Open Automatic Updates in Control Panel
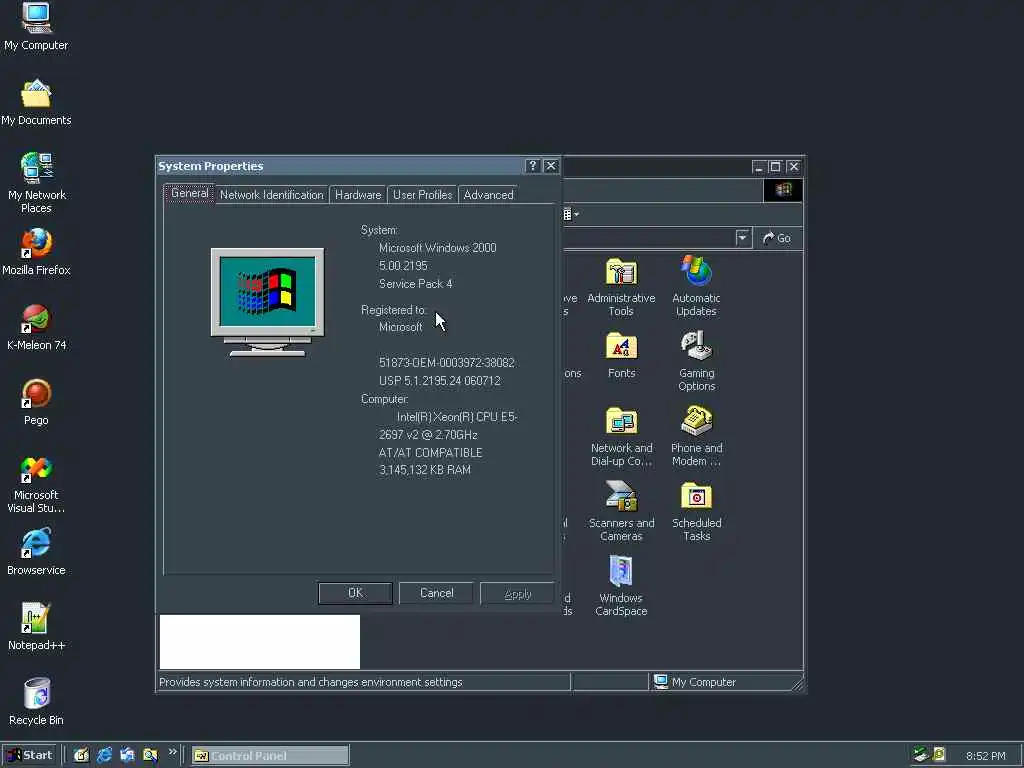The image size is (1024, 768). pyautogui.click(x=696, y=287)
